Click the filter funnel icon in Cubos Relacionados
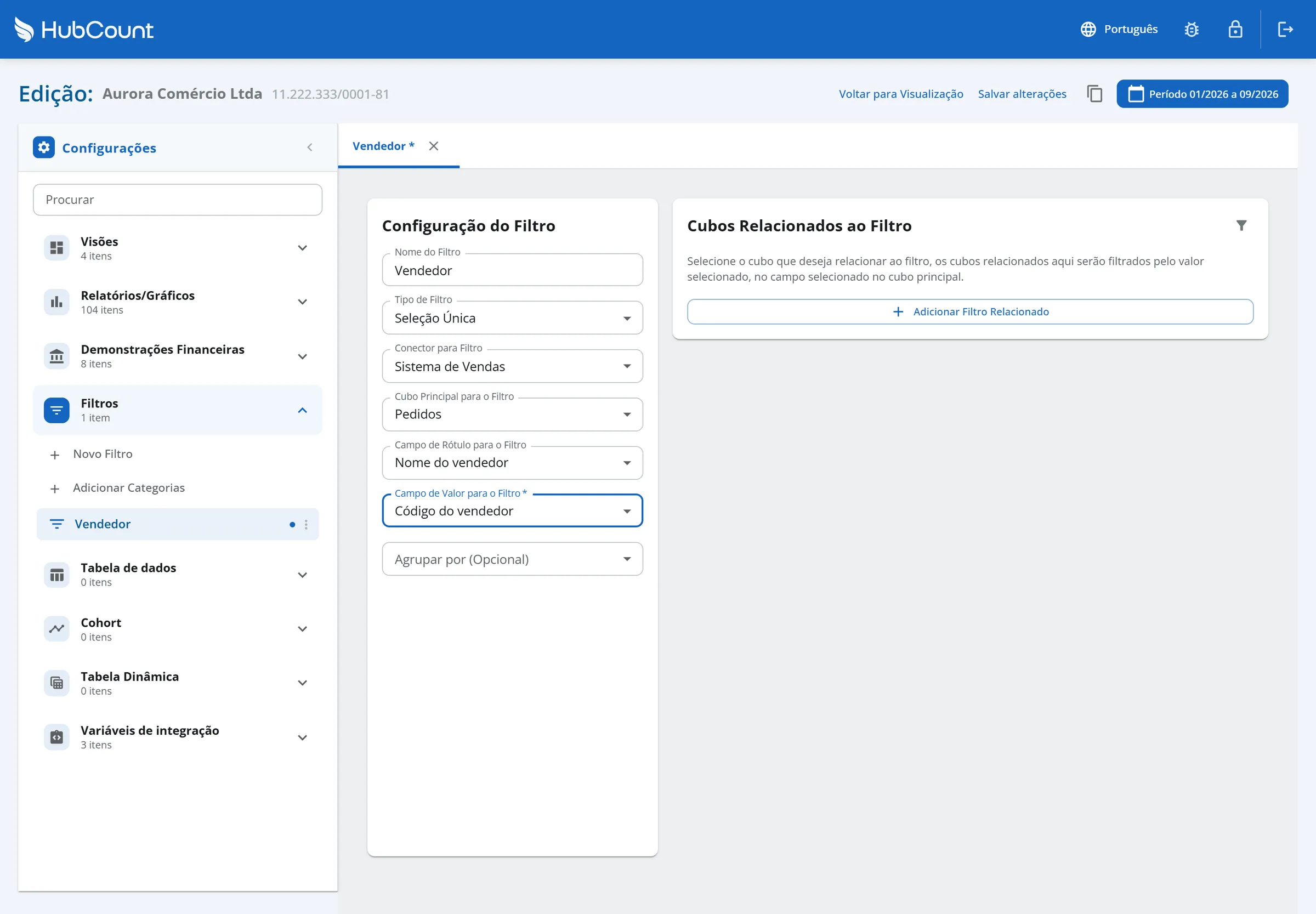Image resolution: width=1316 pixels, height=914 pixels. (1241, 225)
